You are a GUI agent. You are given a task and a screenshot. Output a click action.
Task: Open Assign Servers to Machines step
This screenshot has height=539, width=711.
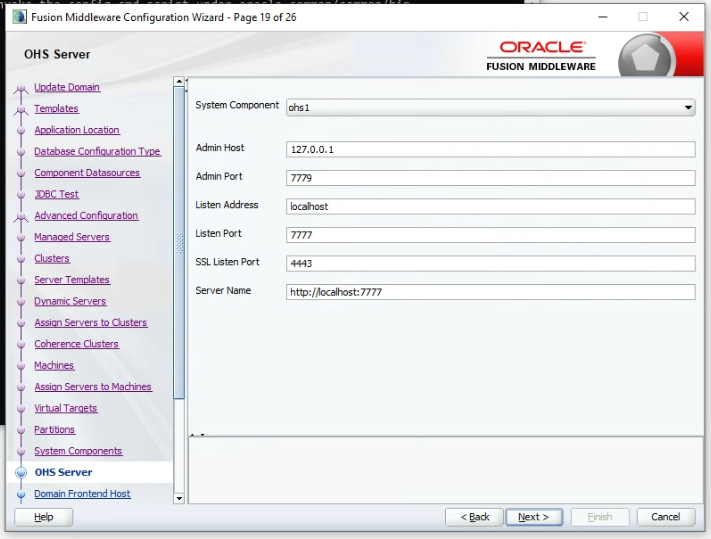pos(93,387)
